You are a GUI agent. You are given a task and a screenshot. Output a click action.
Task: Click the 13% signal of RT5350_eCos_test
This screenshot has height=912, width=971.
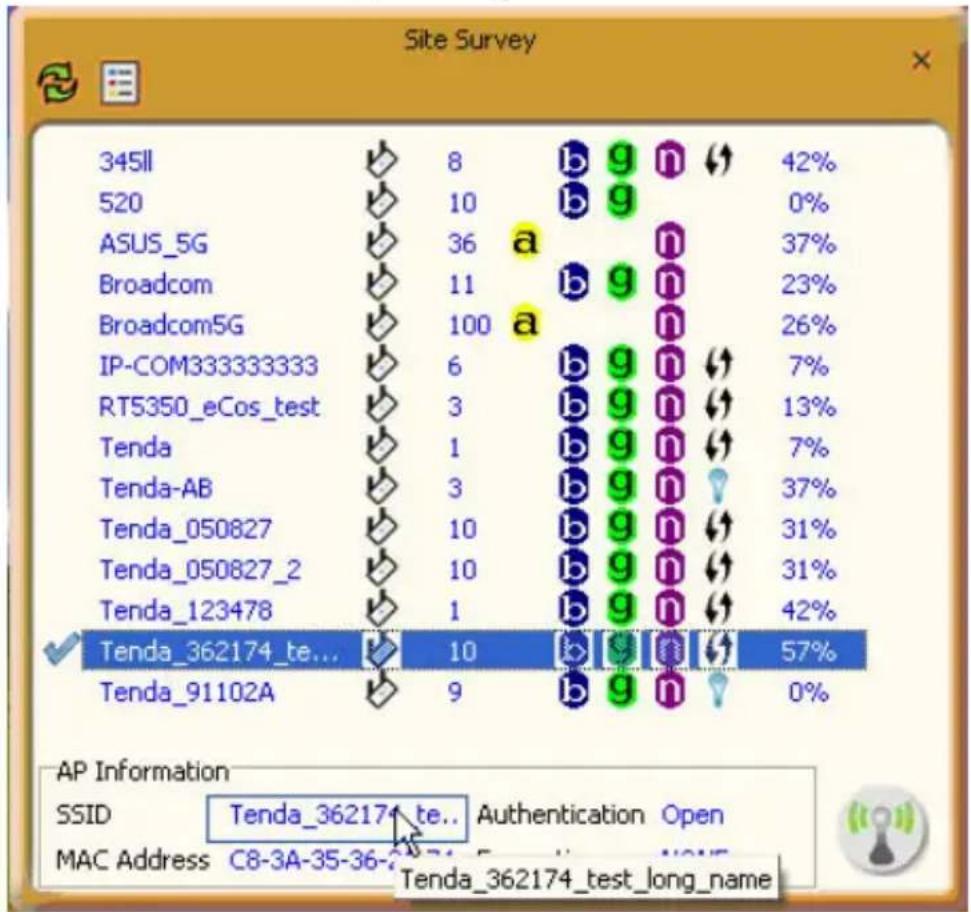(808, 407)
